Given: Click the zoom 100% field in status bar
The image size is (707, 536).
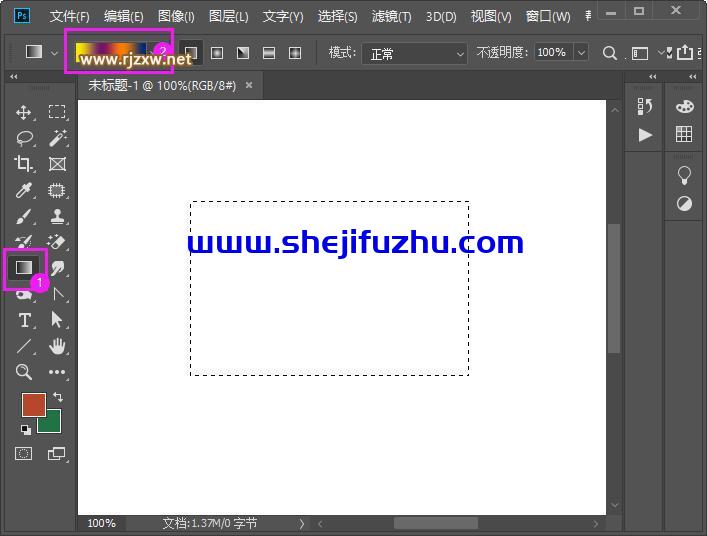Looking at the screenshot, I should [x=101, y=523].
